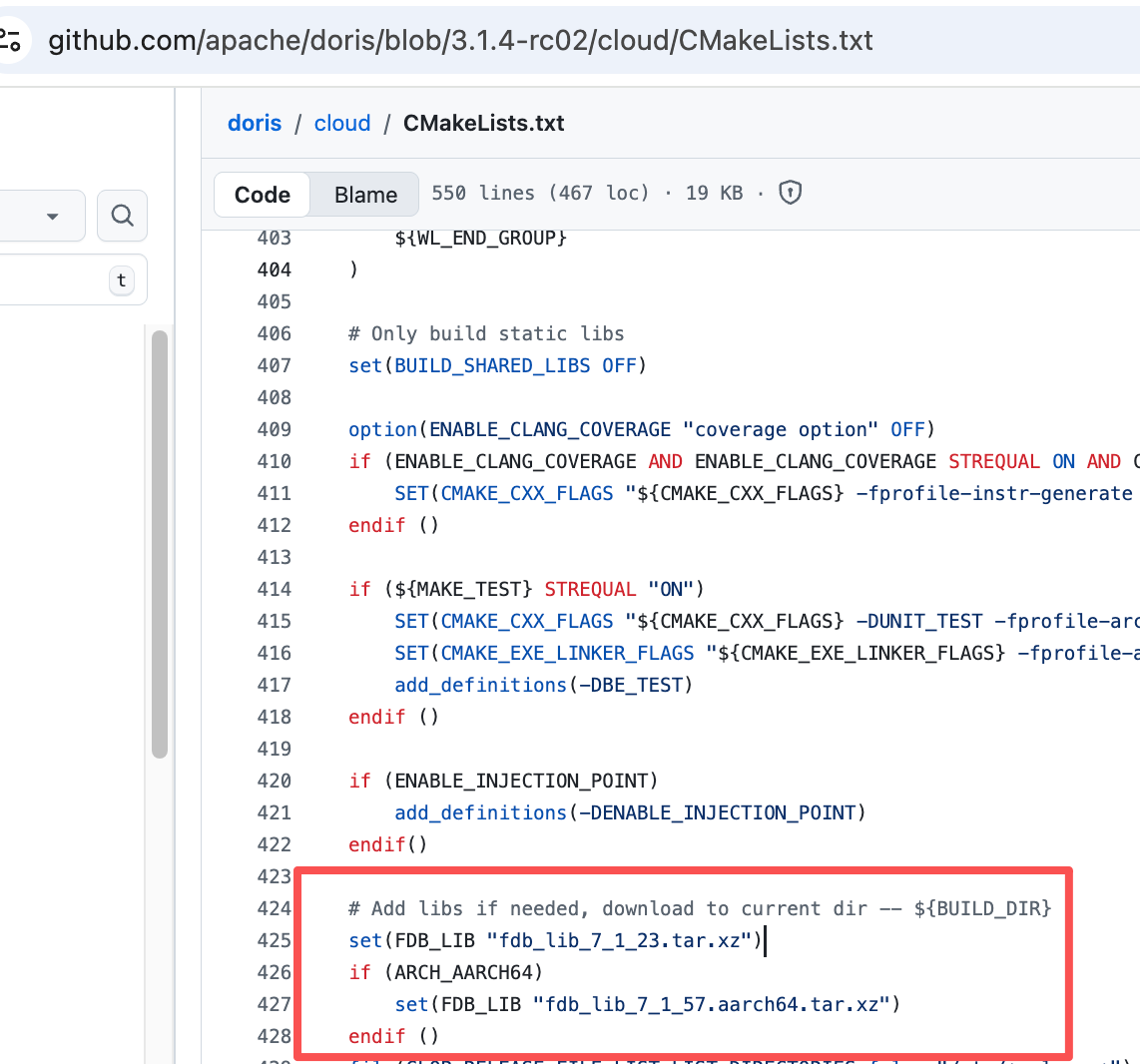The width and height of the screenshot is (1140, 1064).
Task: Navigate to the cloud folder breadcrumb
Action: (342, 123)
